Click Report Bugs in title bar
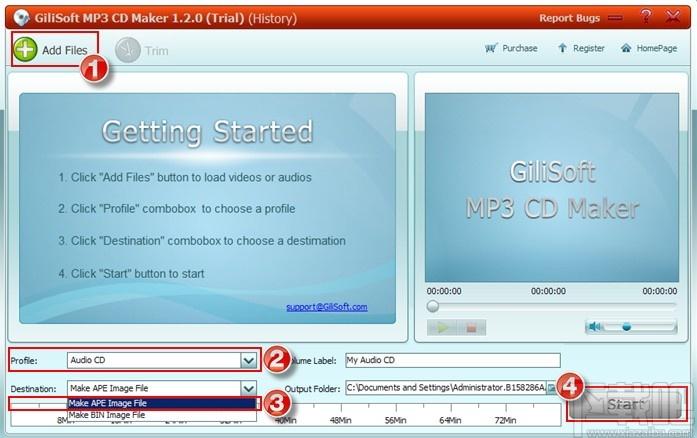Viewport: 697px width, 438px height. (569, 18)
